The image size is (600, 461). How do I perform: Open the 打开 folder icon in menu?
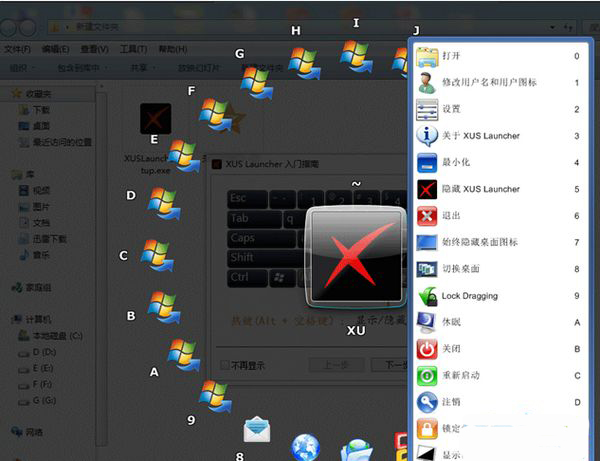pos(427,57)
